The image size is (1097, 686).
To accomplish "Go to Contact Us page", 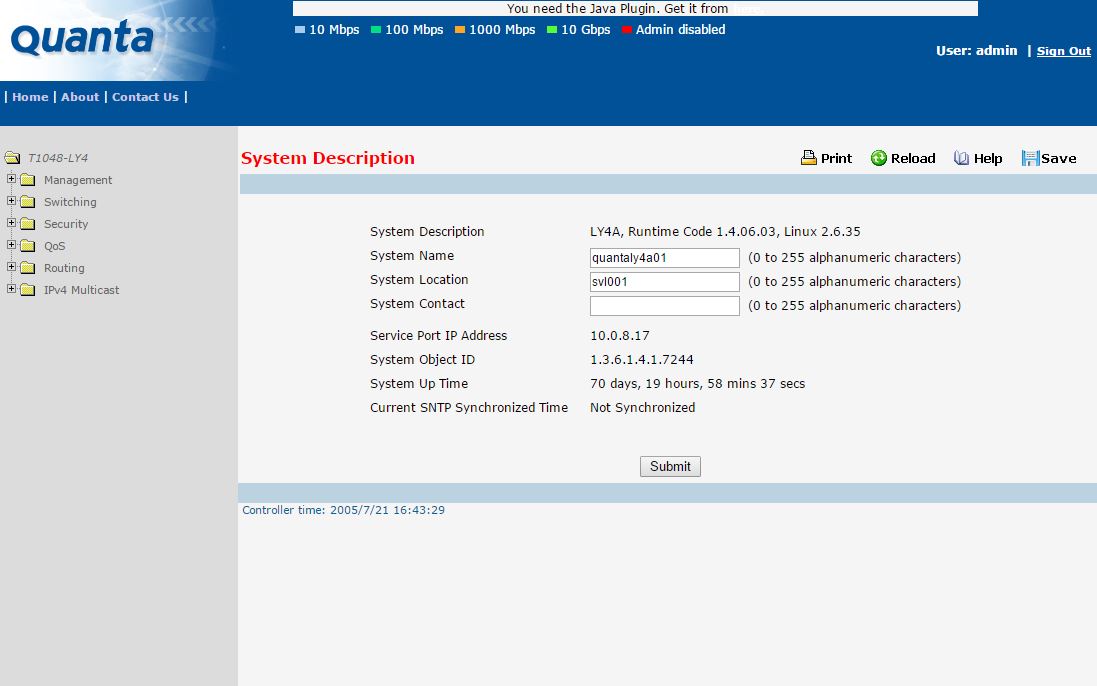I will (145, 97).
